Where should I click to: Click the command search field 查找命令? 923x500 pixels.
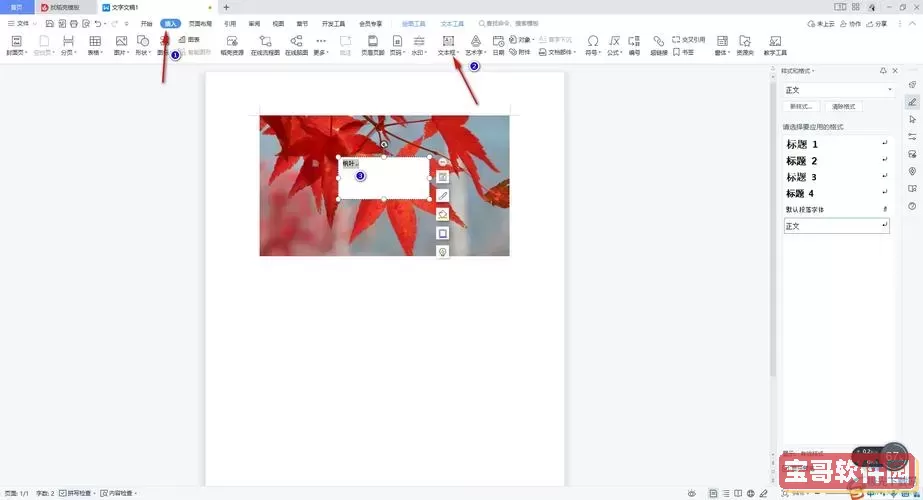[x=509, y=24]
